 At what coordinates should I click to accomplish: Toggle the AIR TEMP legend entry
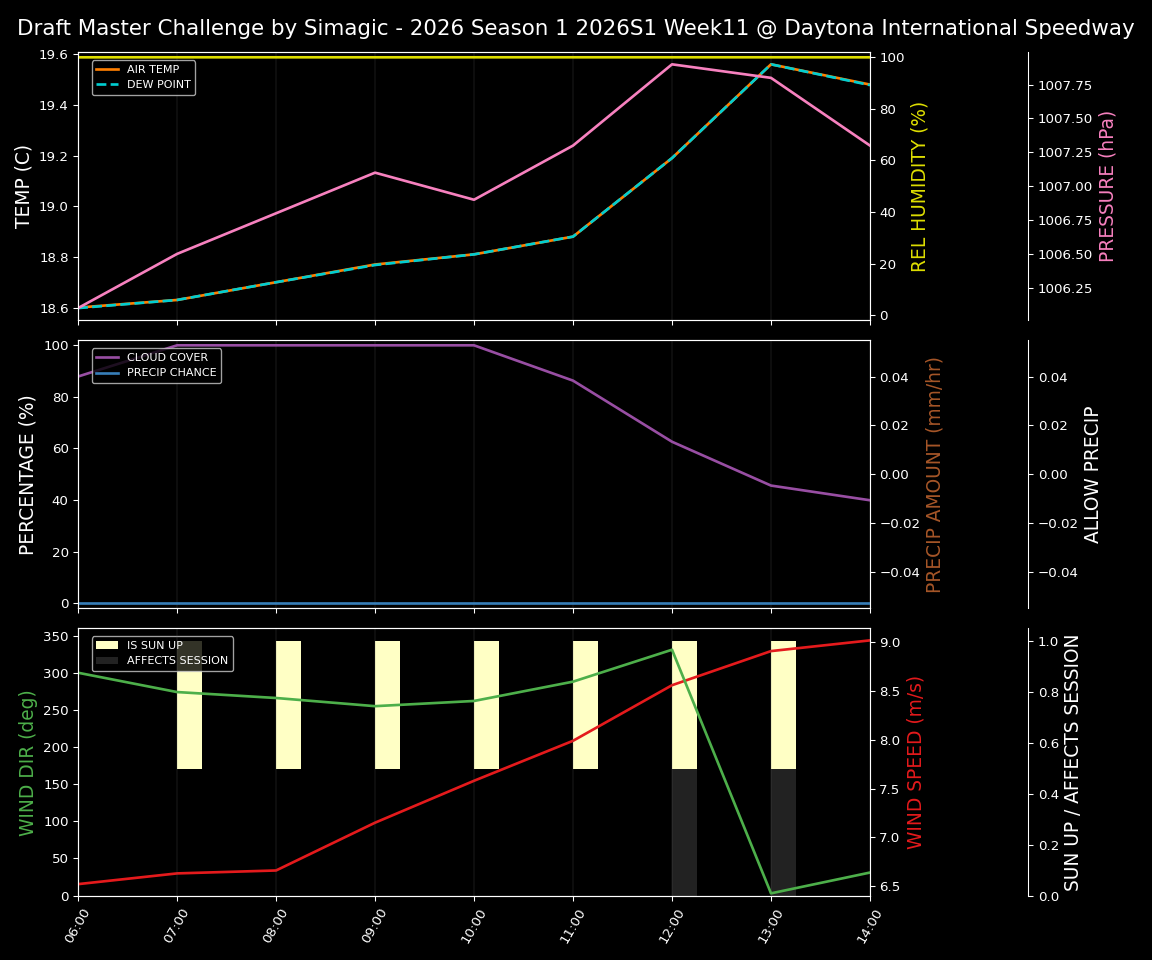point(145,68)
